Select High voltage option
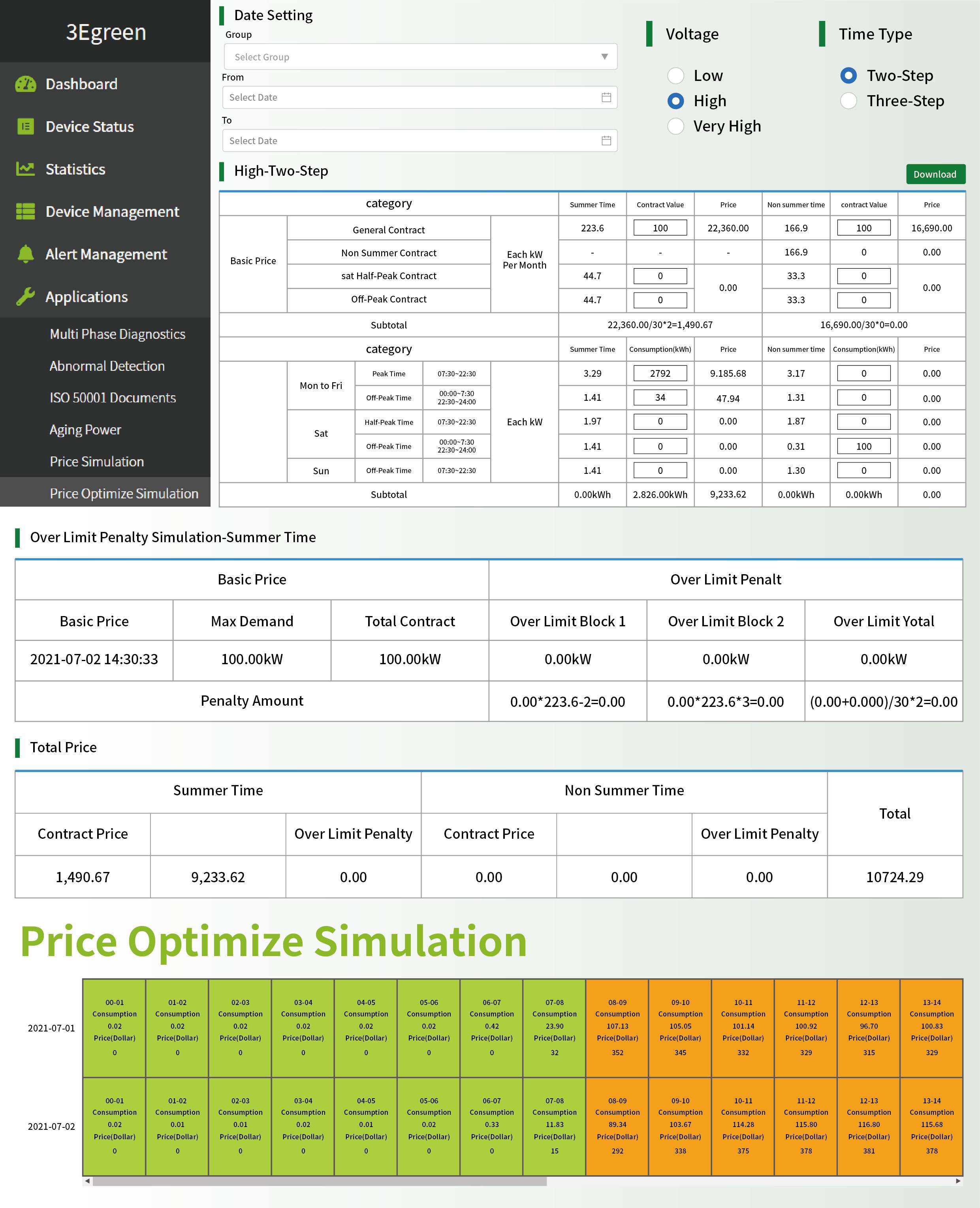The image size is (980, 1208). (676, 101)
